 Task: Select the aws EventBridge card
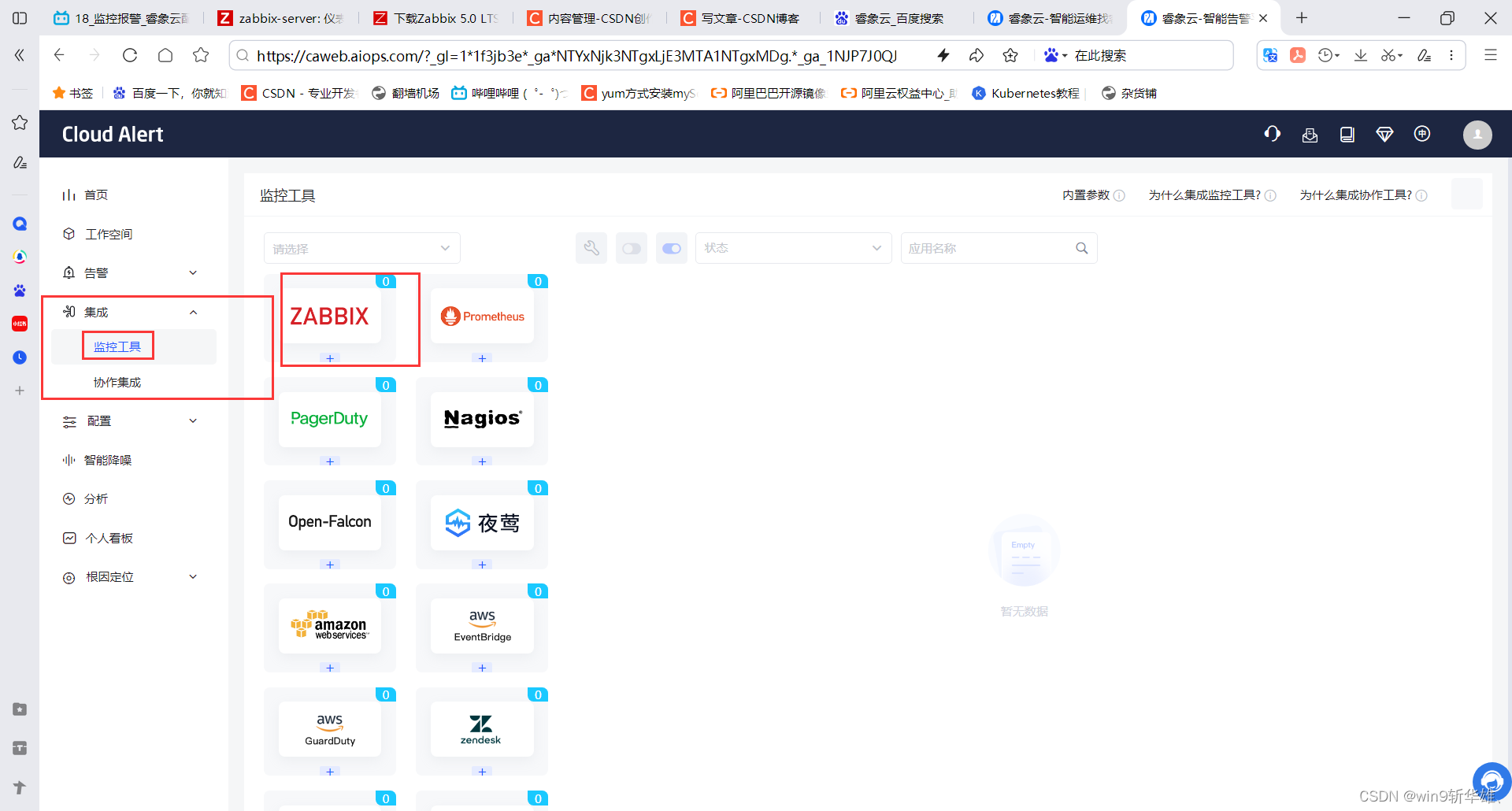coord(482,625)
